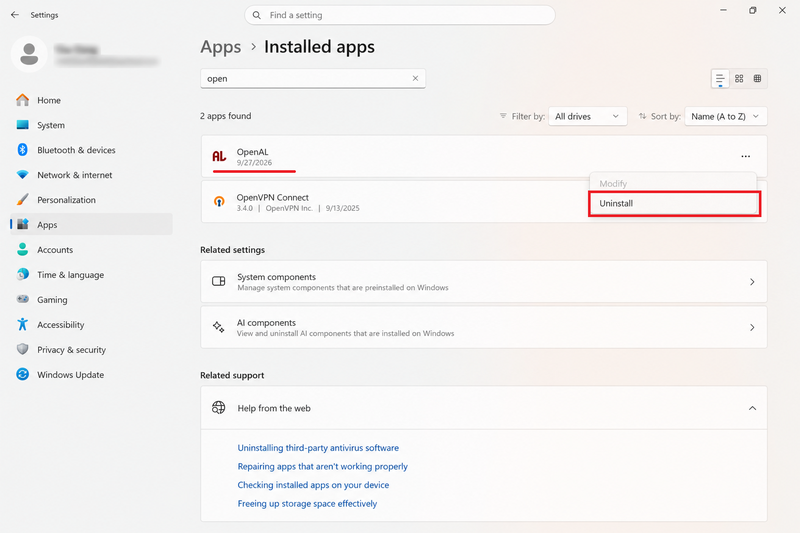Open AI components settings
Image resolution: width=800 pixels, height=533 pixels.
tap(484, 327)
